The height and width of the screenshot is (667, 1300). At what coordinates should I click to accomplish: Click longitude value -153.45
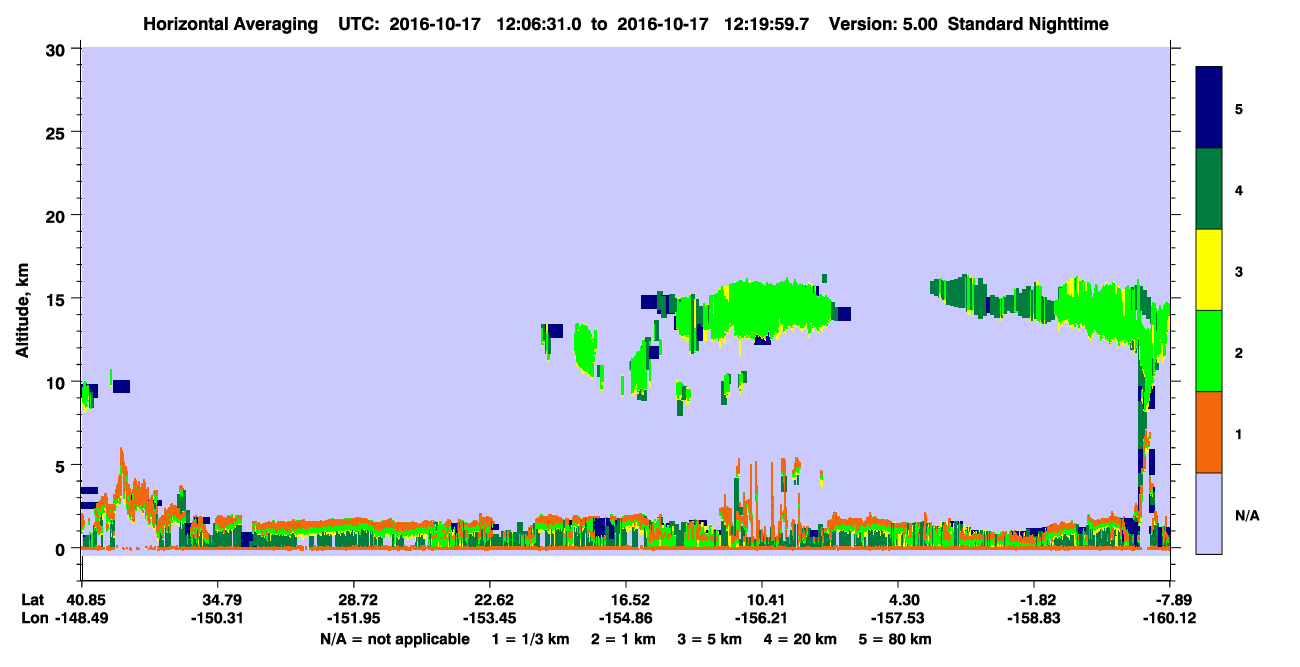(x=490, y=619)
